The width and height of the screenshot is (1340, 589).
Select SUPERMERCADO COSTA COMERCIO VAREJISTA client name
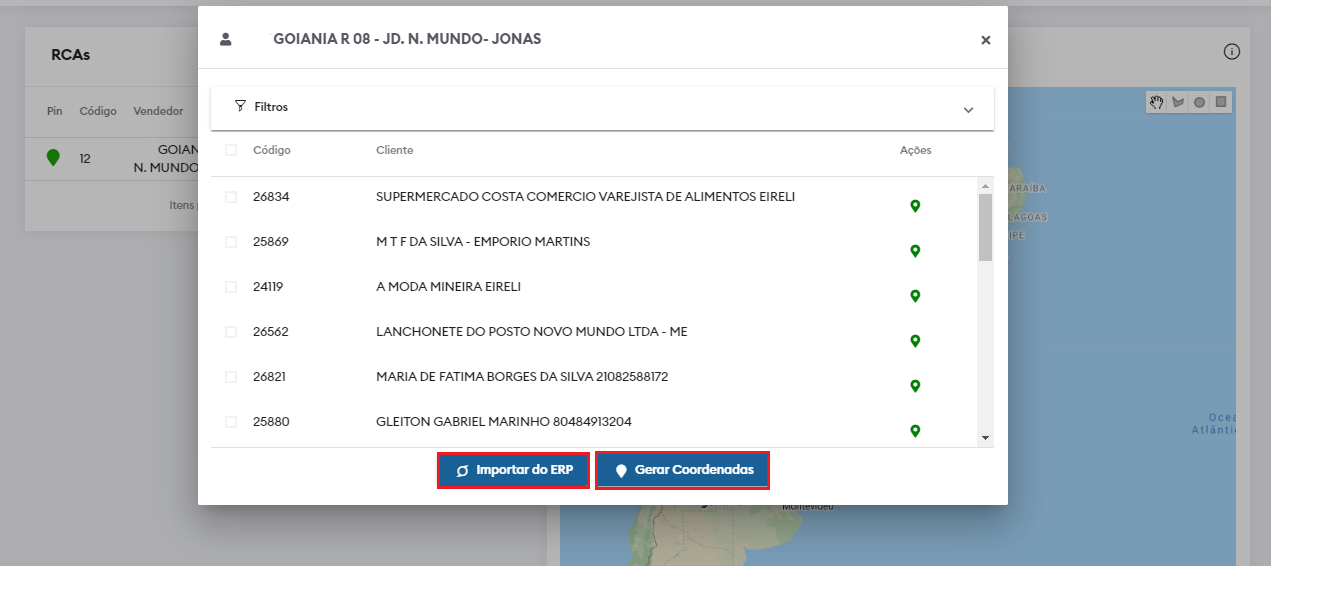pyautogui.click(x=585, y=197)
